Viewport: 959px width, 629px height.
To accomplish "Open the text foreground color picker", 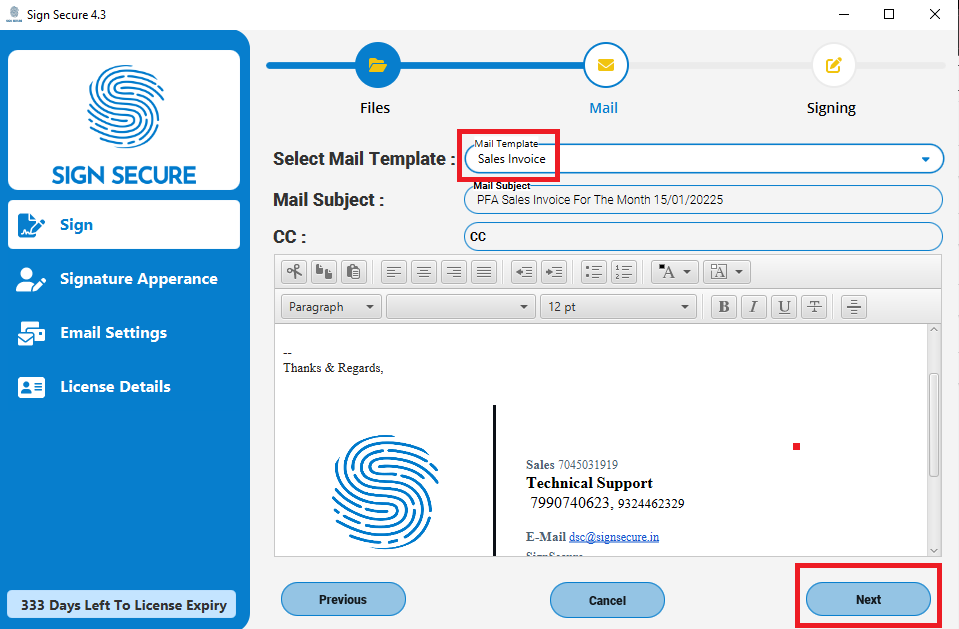I will click(675, 272).
